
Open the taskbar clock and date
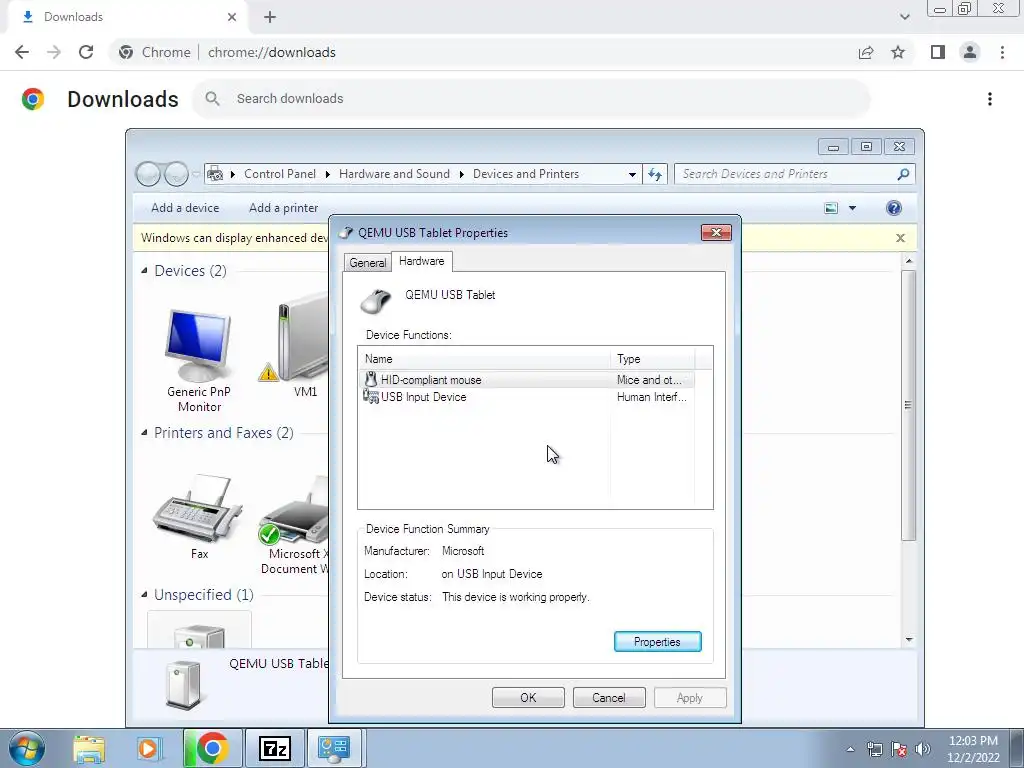pyautogui.click(x=973, y=749)
